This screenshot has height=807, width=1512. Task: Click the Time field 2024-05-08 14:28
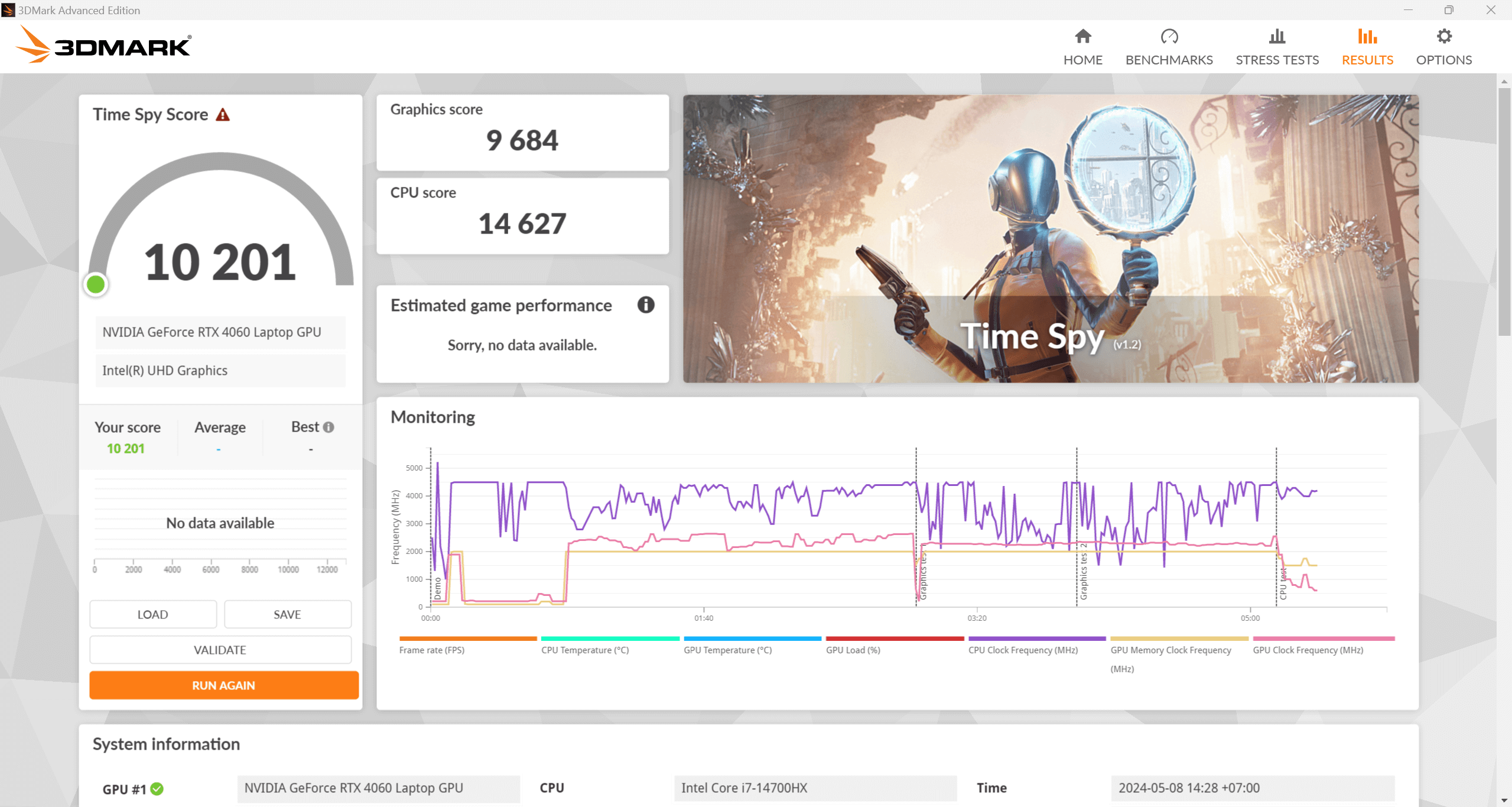click(x=1253, y=788)
